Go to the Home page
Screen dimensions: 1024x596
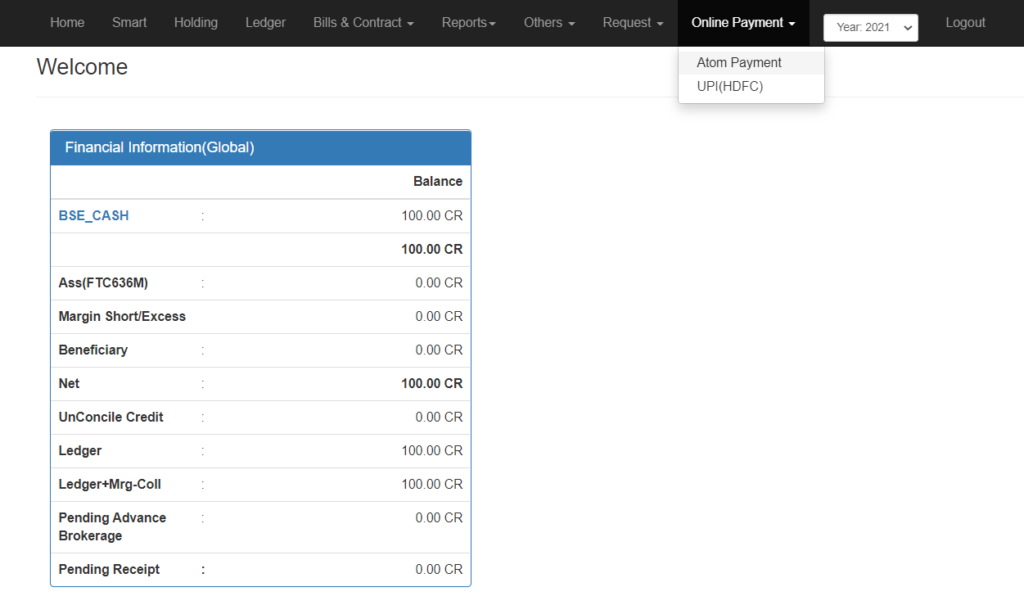tap(67, 23)
